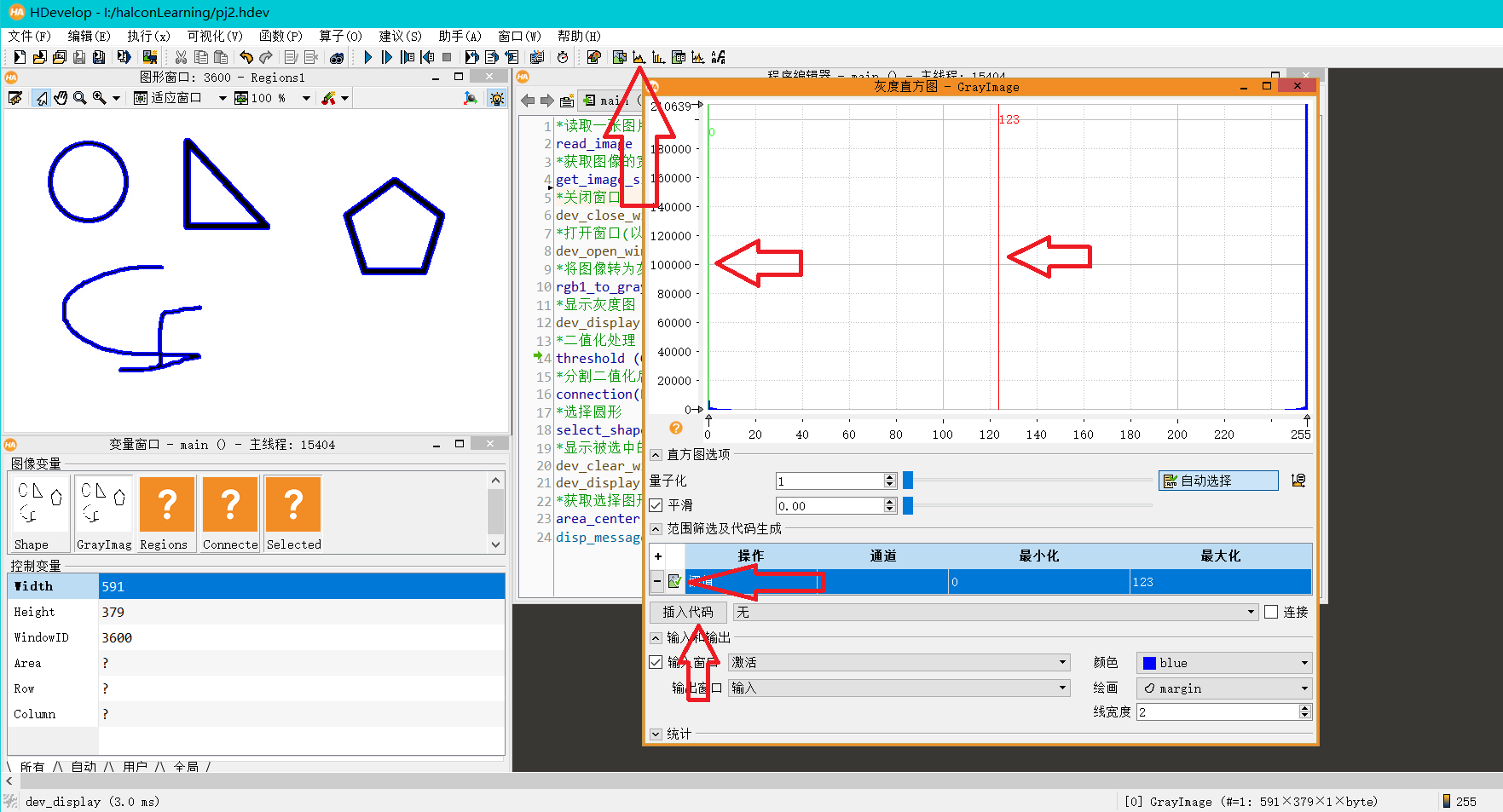Viewport: 1503px width, 812px height.
Task: Click the Paste clipboard icon
Action: pos(221,57)
